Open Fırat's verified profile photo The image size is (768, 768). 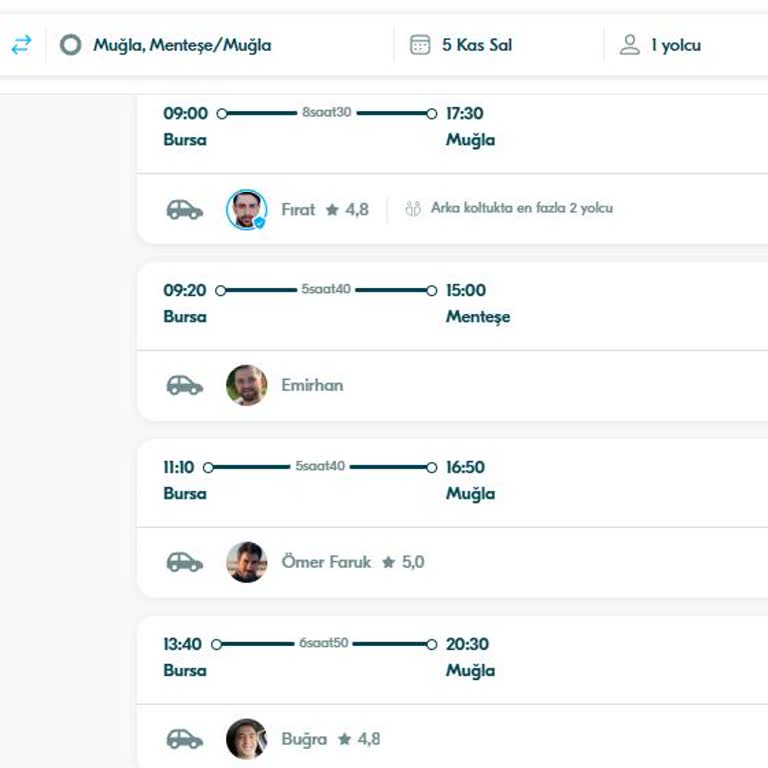coord(246,209)
